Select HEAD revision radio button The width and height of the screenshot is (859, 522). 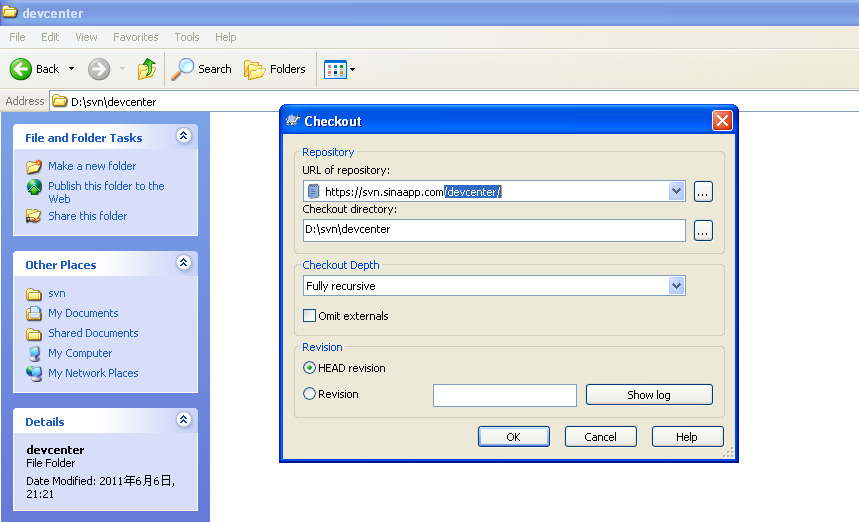point(310,368)
